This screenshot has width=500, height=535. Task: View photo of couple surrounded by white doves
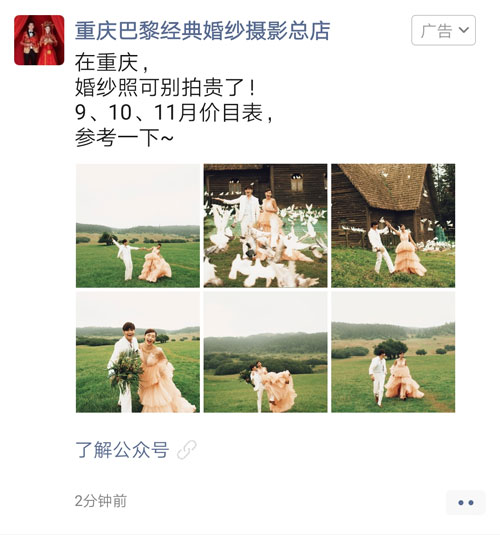[x=266, y=226]
